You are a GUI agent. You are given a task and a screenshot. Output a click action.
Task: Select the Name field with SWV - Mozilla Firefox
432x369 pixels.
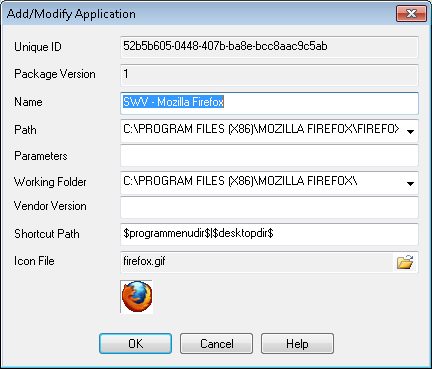point(269,103)
